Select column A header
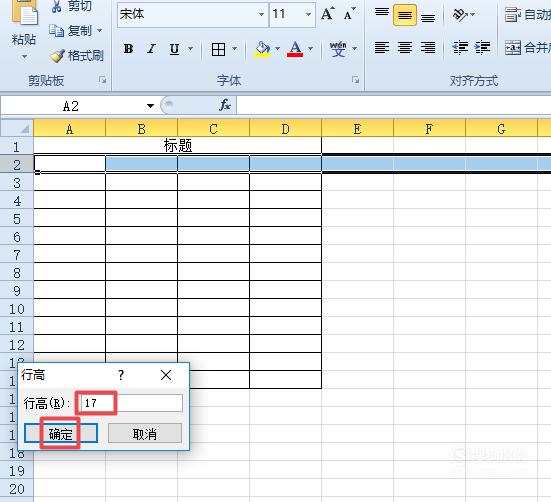This screenshot has height=502, width=551. point(70,129)
